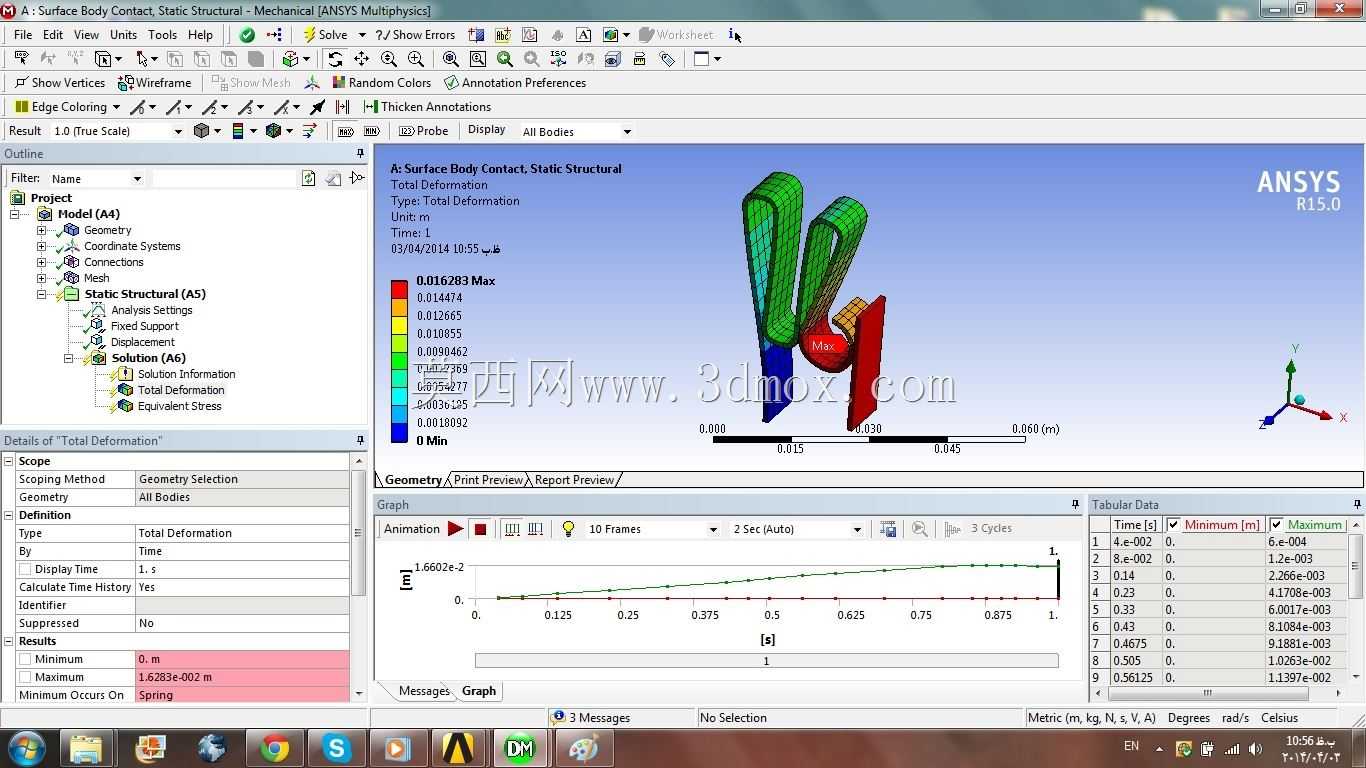This screenshot has width=1366, height=768.
Task: Click the Show Errors button
Action: (415, 35)
